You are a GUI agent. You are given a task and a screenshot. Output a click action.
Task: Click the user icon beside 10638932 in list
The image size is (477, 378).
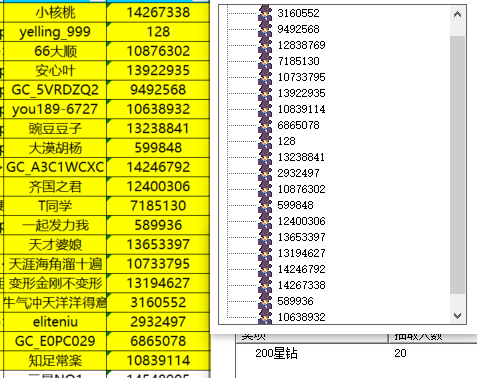click(x=265, y=317)
